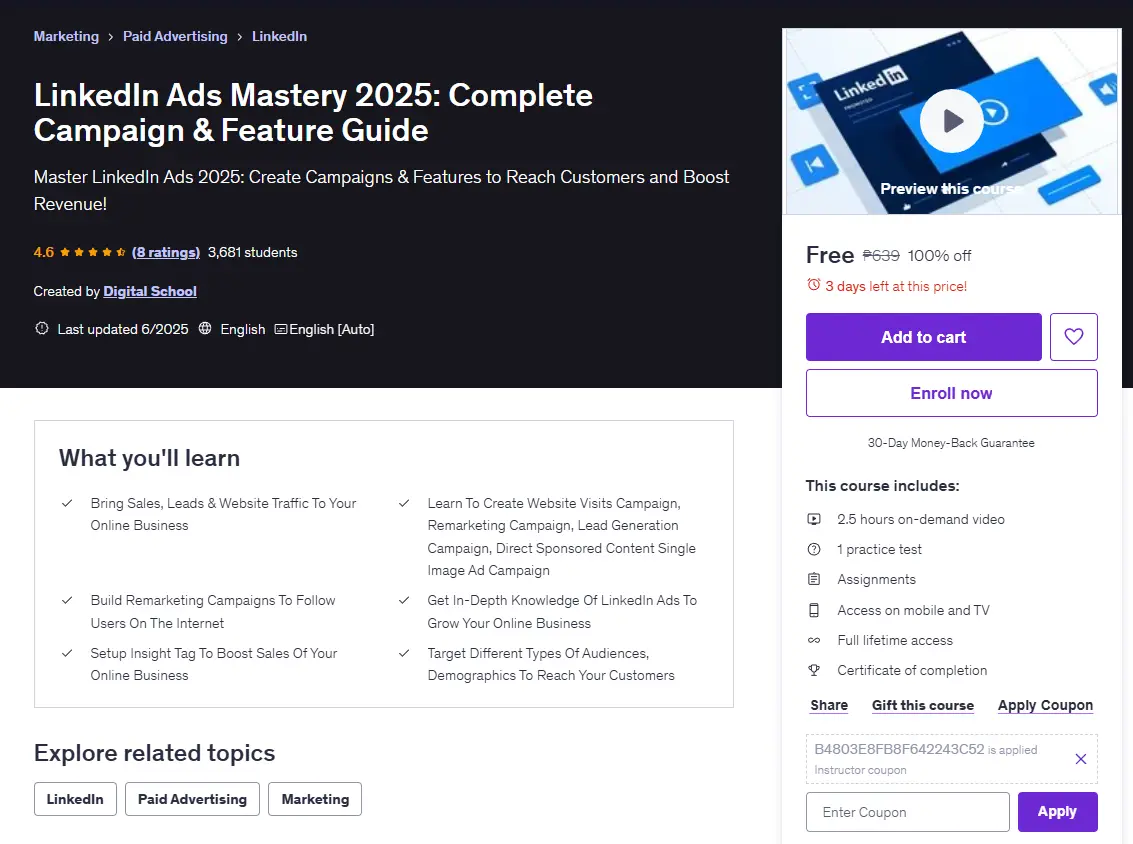Click 'Get In-Depth Knowledge Of LinkedIn Ads' item

[x=562, y=611]
